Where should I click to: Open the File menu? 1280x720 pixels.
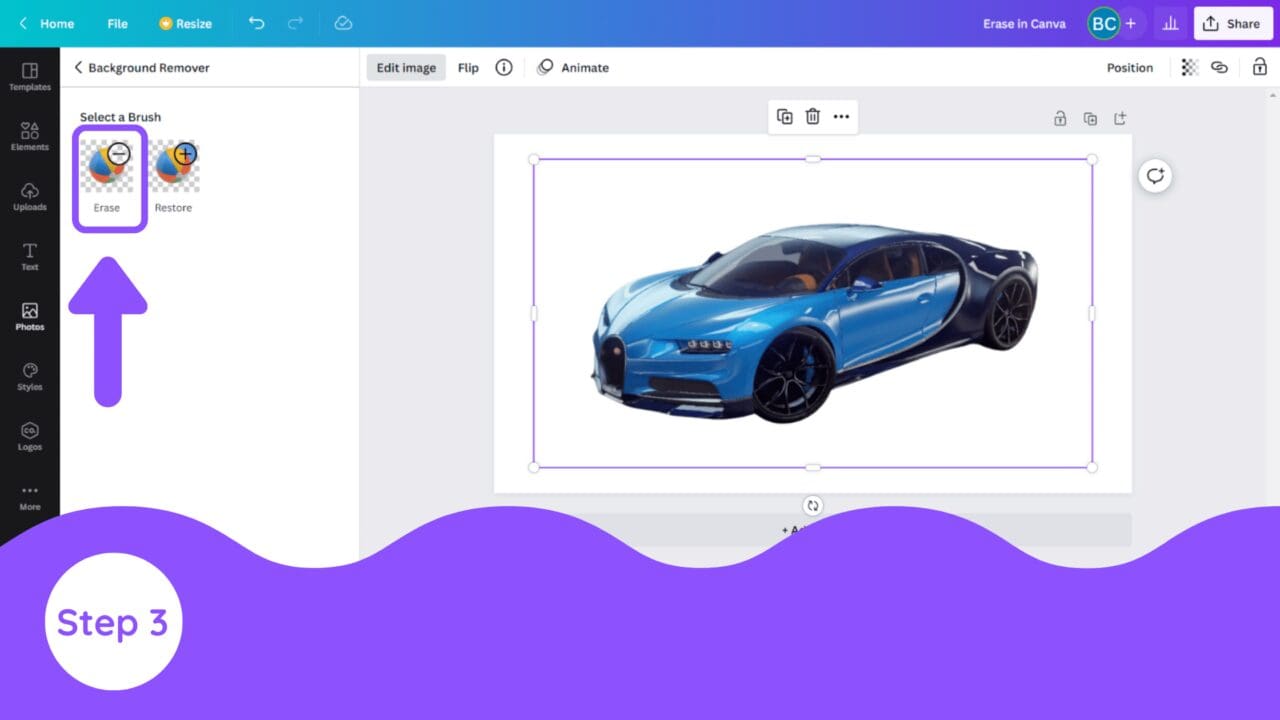coord(117,23)
